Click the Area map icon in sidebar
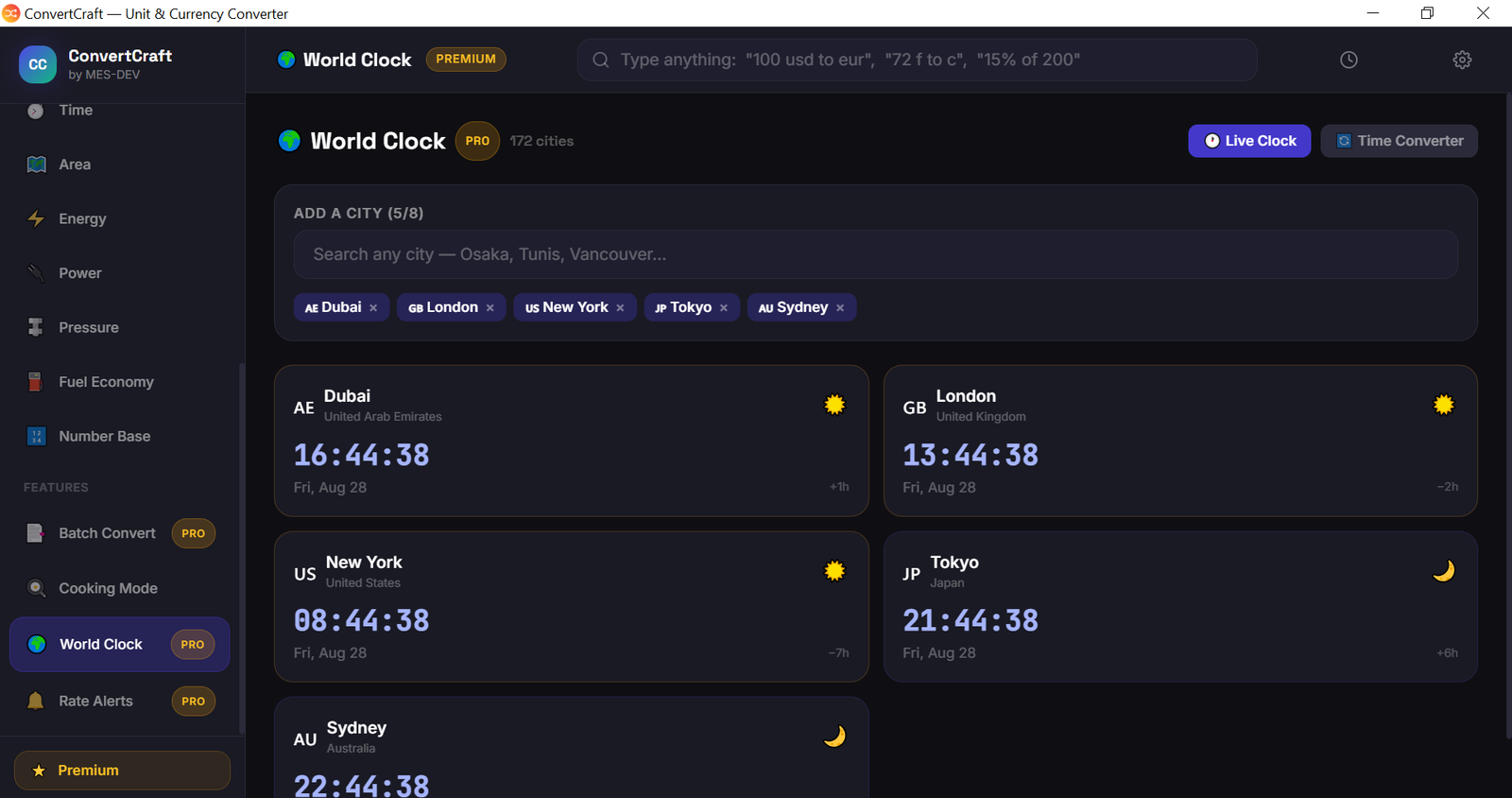This screenshot has height=798, width=1512. pos(36,165)
